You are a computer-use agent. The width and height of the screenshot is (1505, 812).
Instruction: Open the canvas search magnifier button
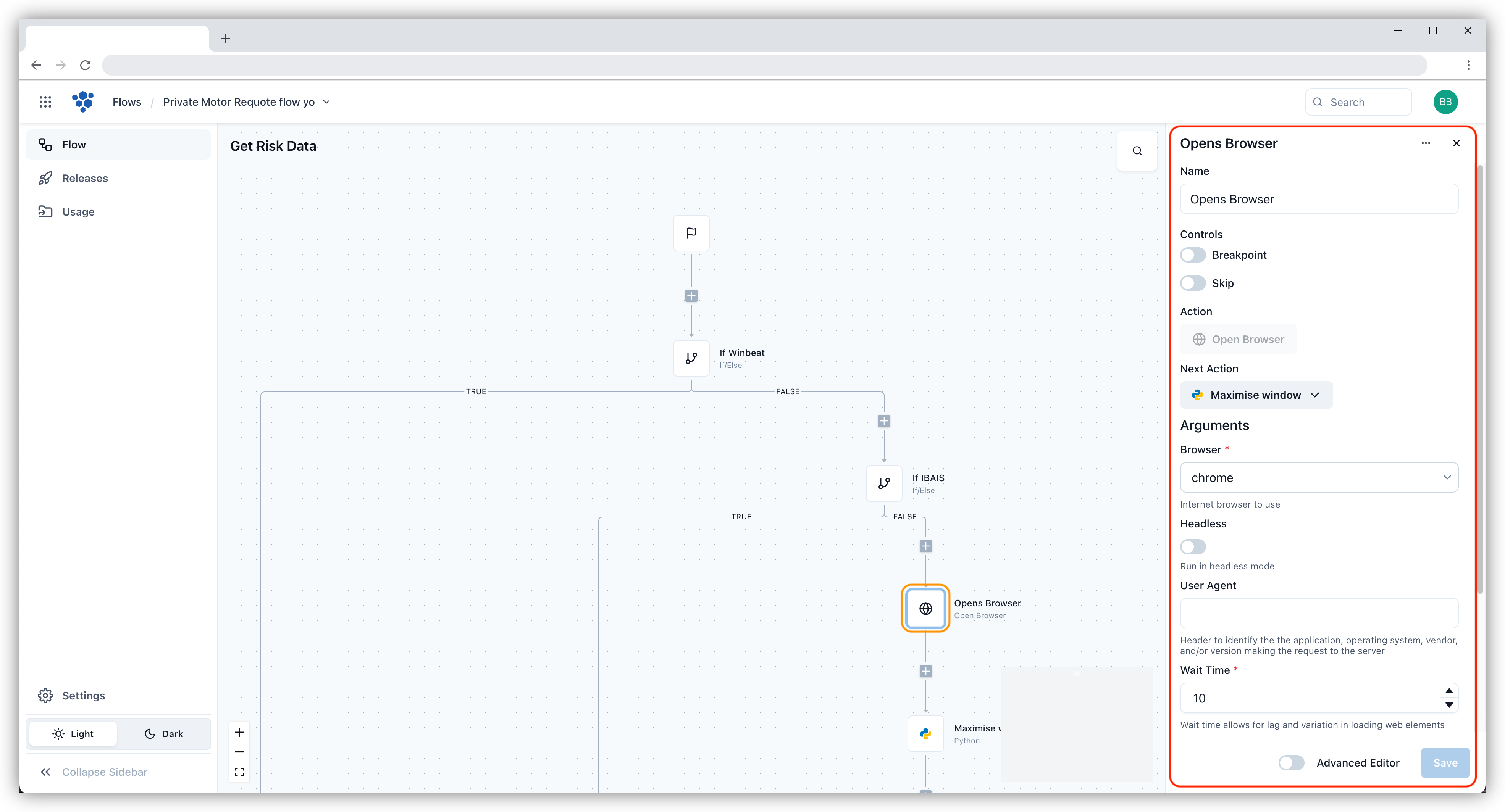(x=1137, y=151)
